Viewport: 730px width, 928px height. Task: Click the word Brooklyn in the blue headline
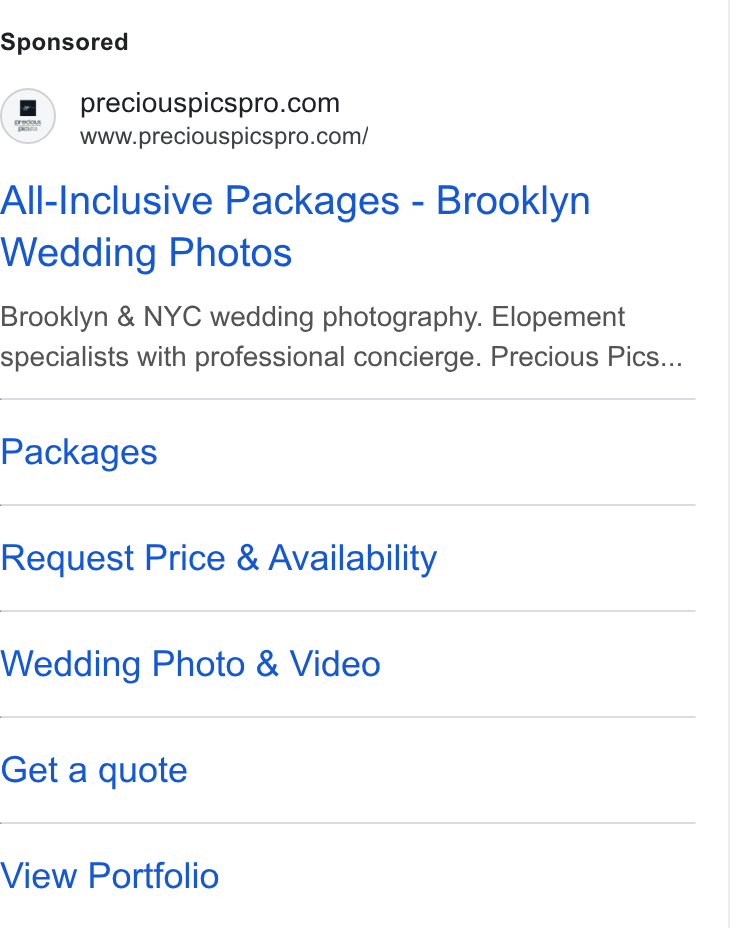(513, 201)
